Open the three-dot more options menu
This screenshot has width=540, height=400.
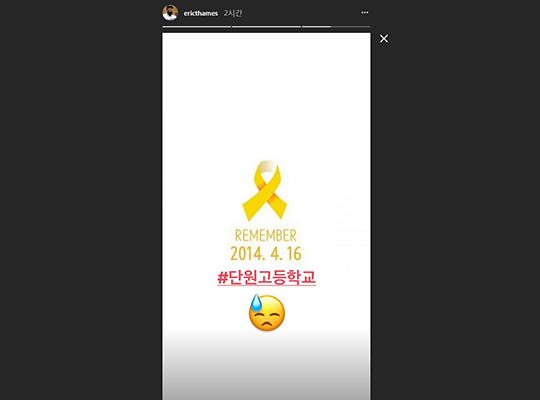point(365,13)
